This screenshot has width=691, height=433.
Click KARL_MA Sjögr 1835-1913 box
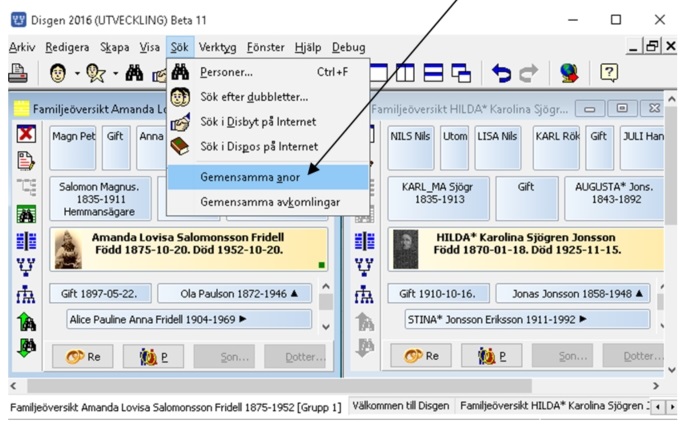438,199
